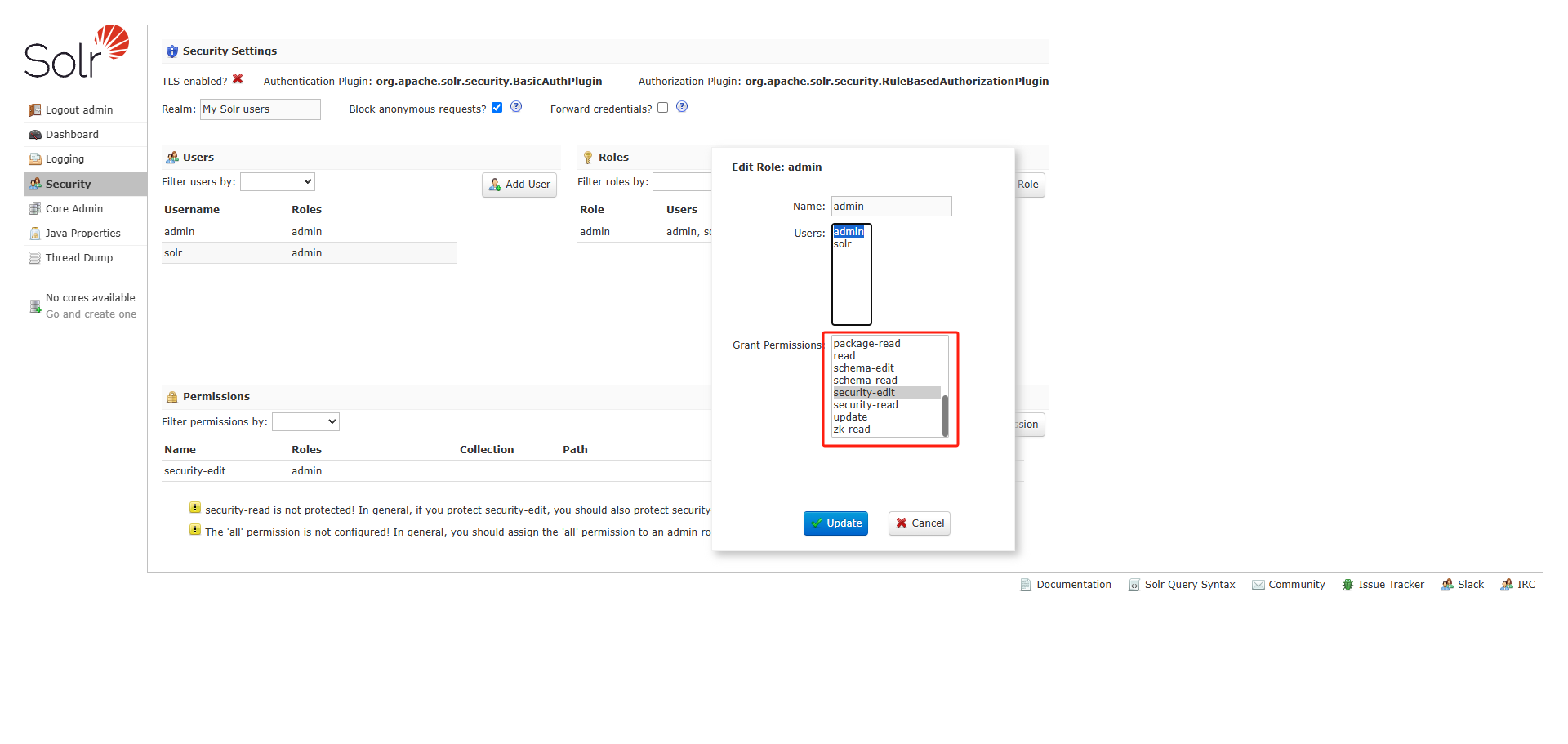Click the Realm input field

(x=261, y=109)
